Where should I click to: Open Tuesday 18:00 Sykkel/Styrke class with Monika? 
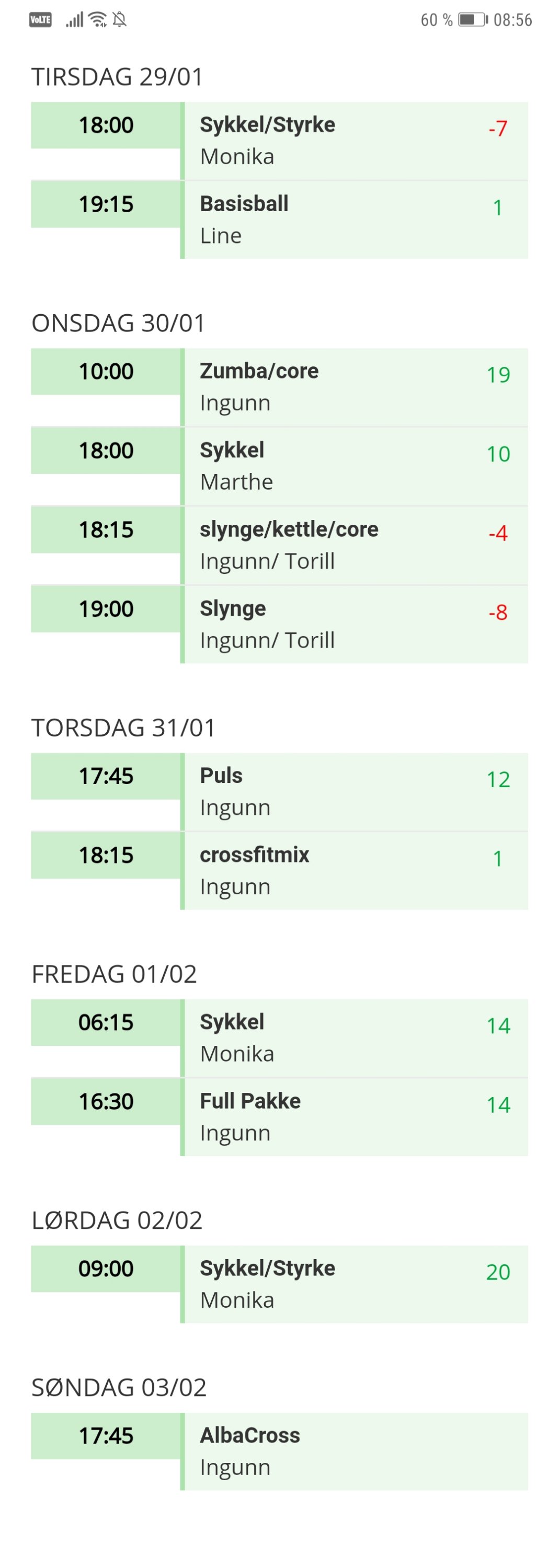point(341,141)
